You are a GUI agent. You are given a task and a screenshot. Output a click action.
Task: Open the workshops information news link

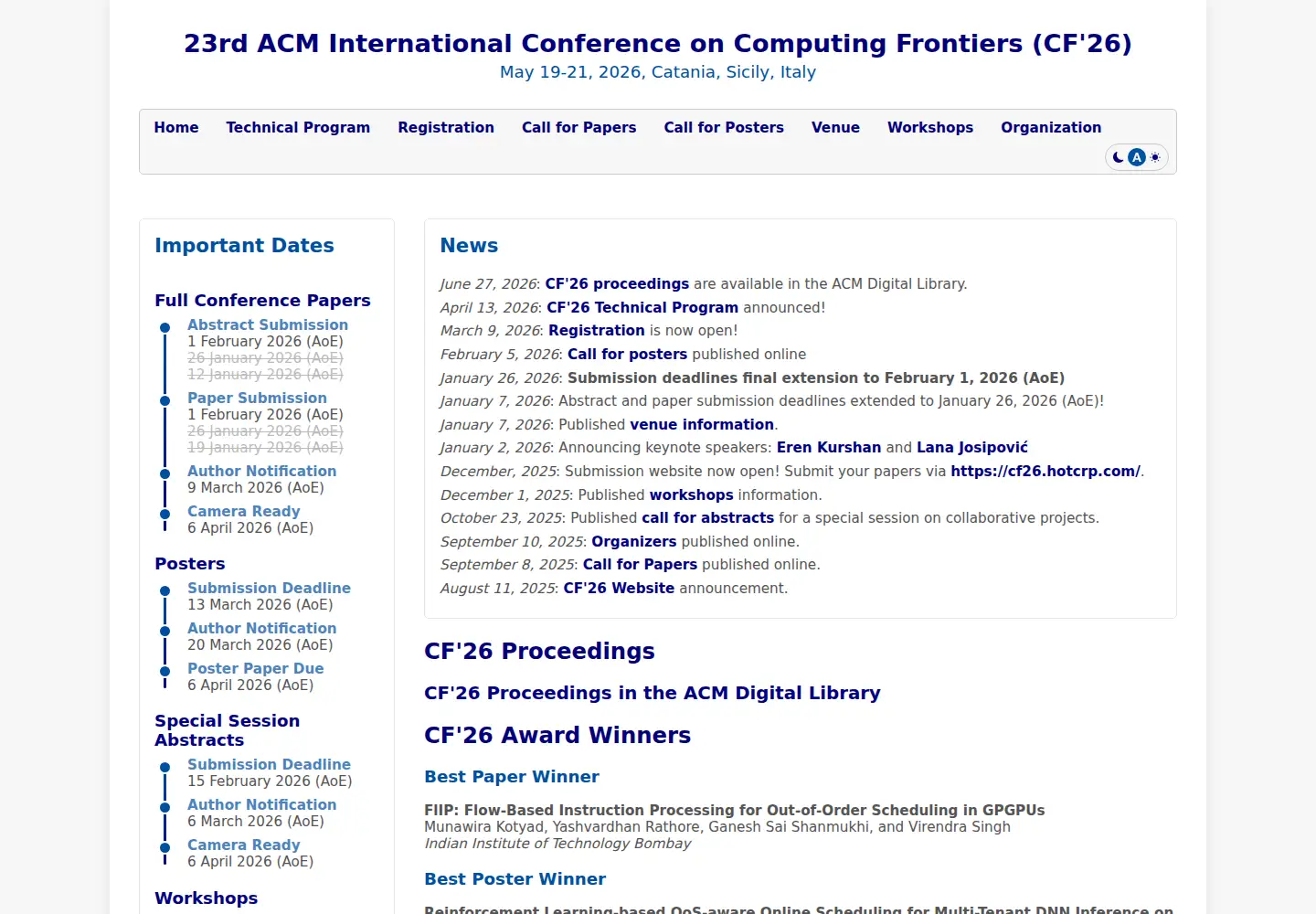692,495
